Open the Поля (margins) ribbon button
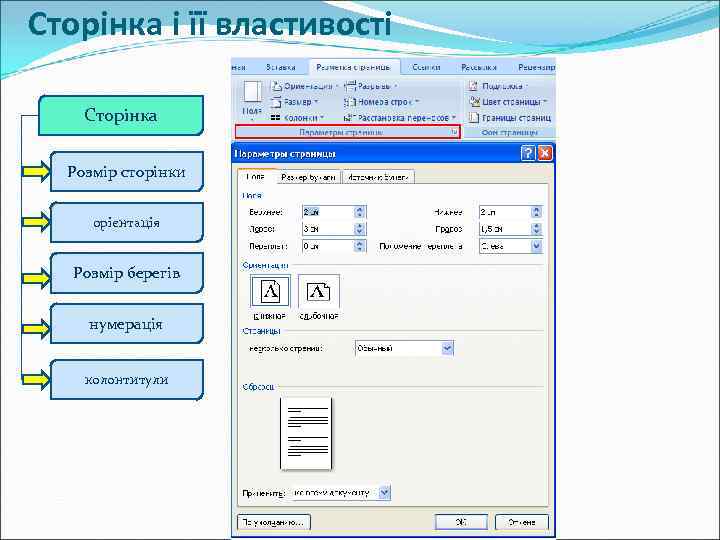Viewport: 720px width, 540px height. pos(252,99)
